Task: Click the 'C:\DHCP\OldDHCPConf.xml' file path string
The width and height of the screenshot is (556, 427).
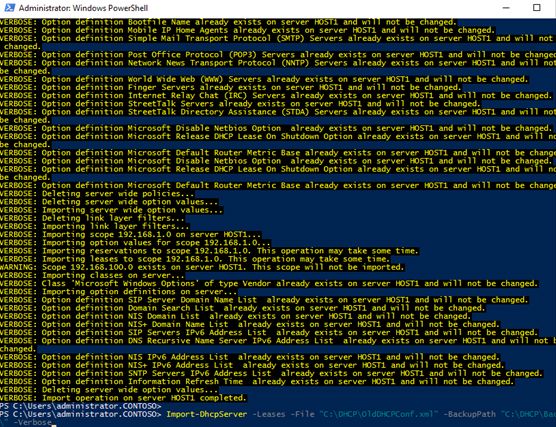Action: click(x=379, y=414)
